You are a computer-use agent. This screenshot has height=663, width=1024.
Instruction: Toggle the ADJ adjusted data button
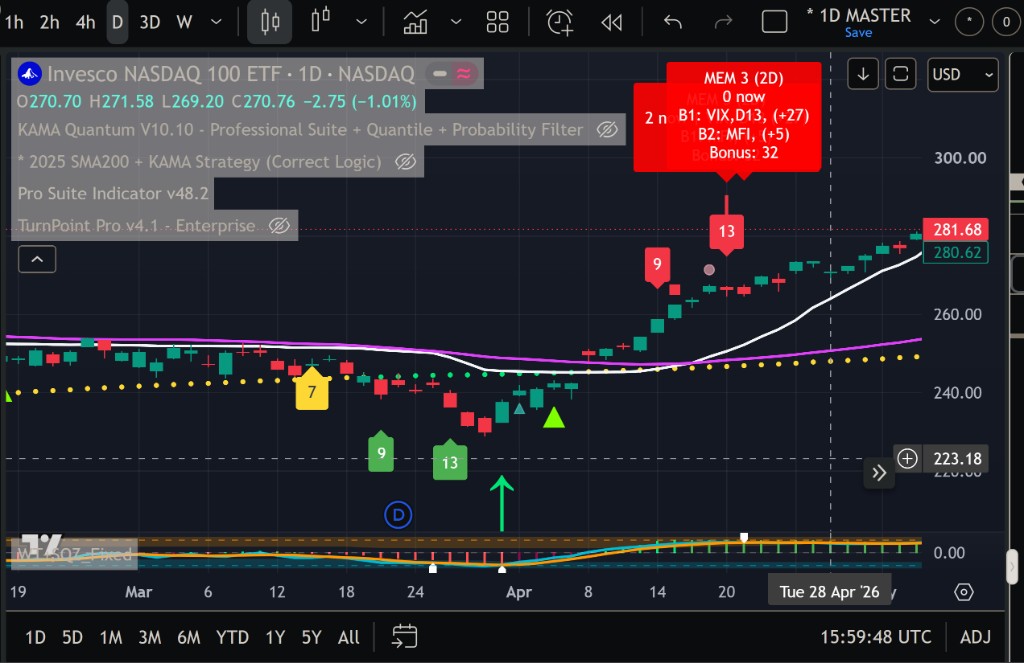975,637
